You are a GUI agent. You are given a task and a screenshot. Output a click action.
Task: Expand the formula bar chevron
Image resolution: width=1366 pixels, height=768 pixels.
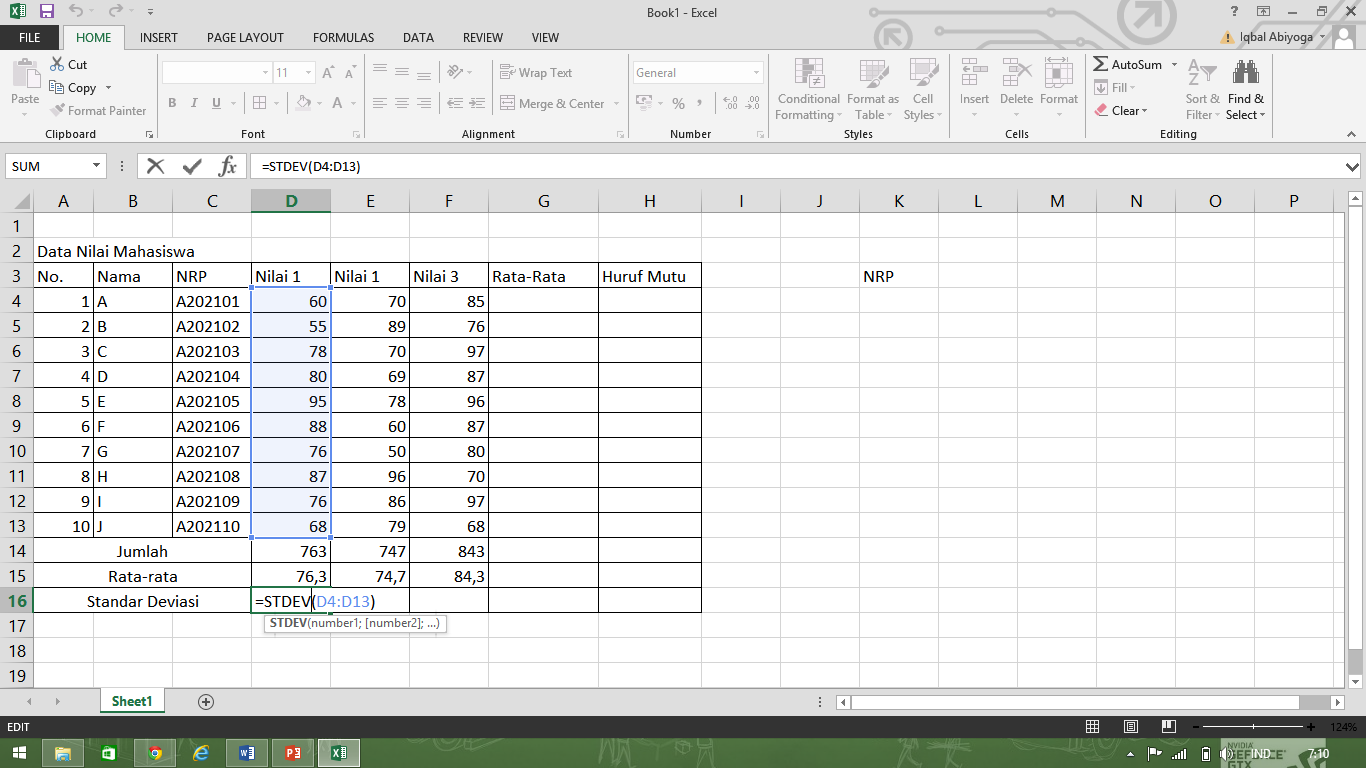tap(1353, 167)
